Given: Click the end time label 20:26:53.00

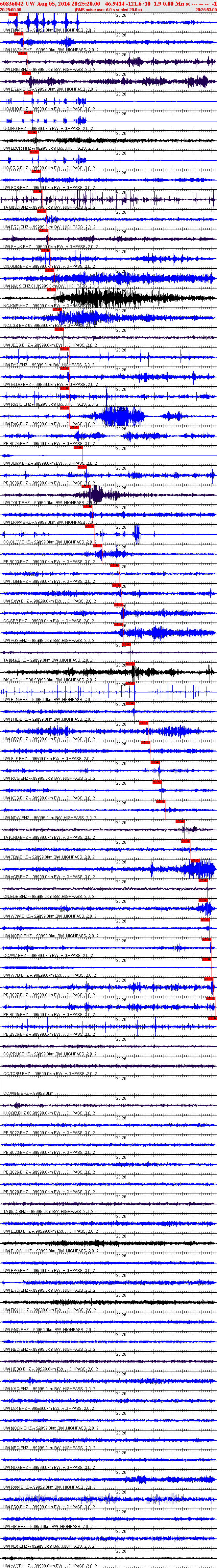Looking at the screenshot, I should pyautogui.click(x=205, y=10).
